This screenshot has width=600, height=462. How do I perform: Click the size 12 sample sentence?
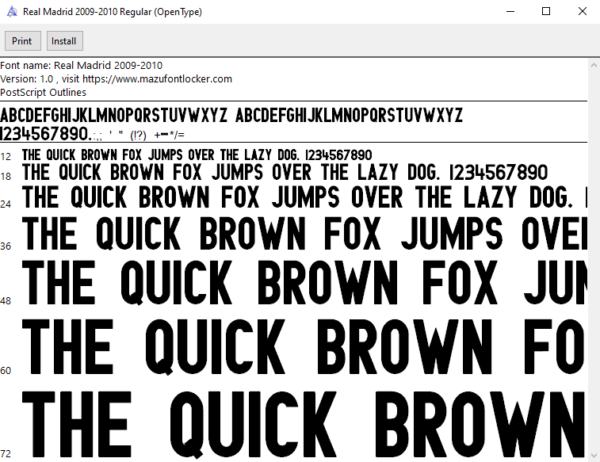[197, 155]
